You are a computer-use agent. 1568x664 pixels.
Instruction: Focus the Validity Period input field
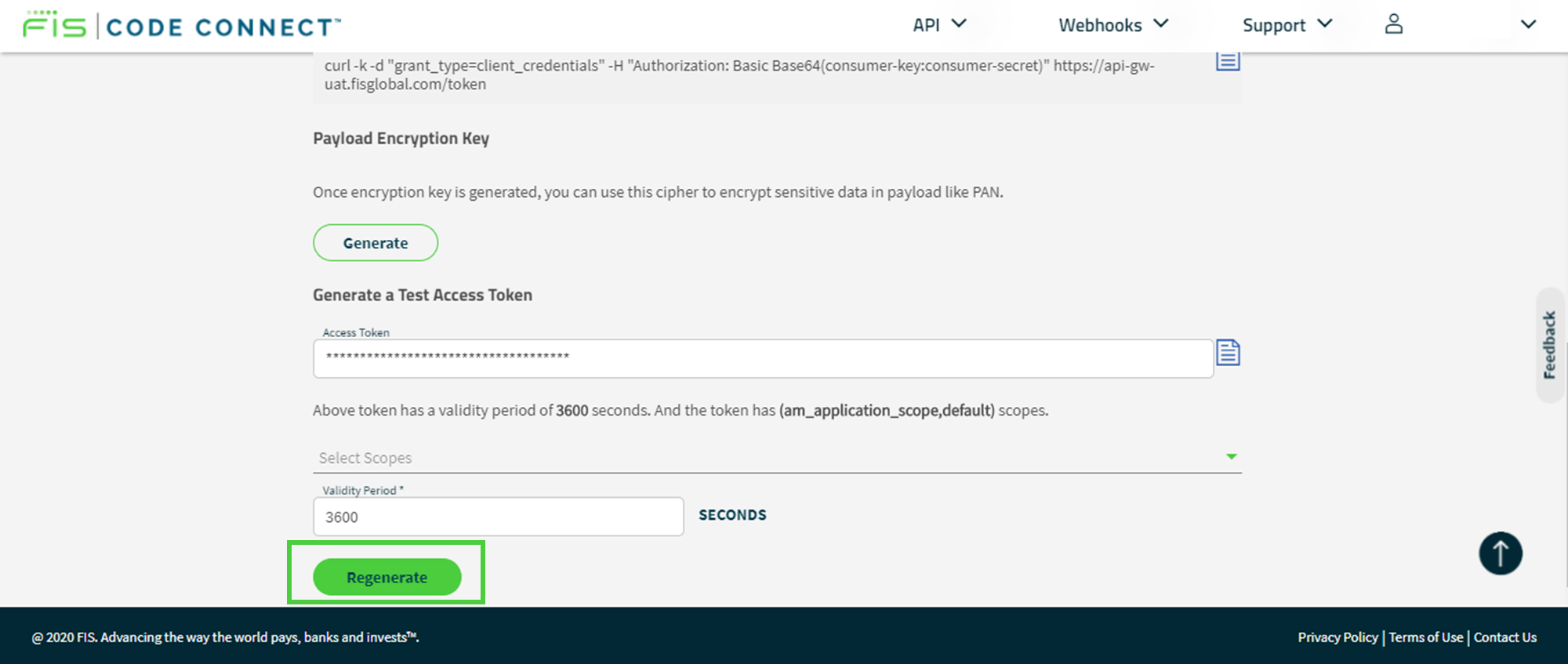click(x=498, y=517)
